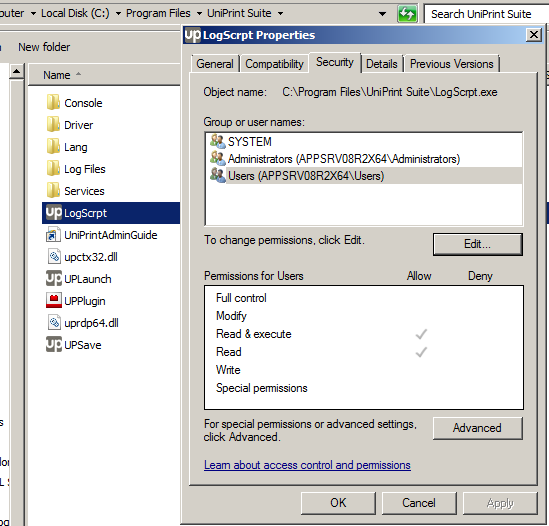Screen dimensions: 549x526
Task: Select the Console folder name
Action: (x=83, y=103)
